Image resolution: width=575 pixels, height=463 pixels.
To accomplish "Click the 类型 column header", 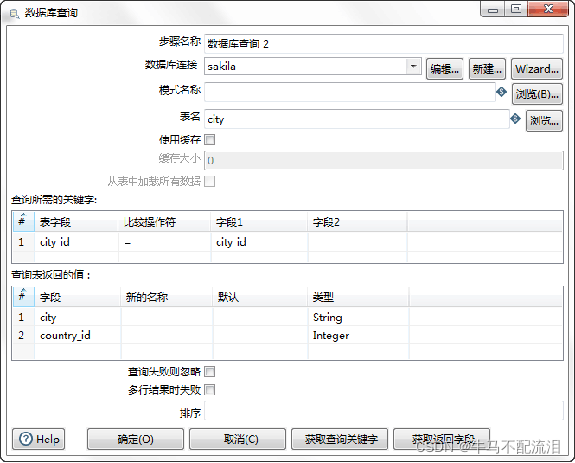I will coord(359,297).
